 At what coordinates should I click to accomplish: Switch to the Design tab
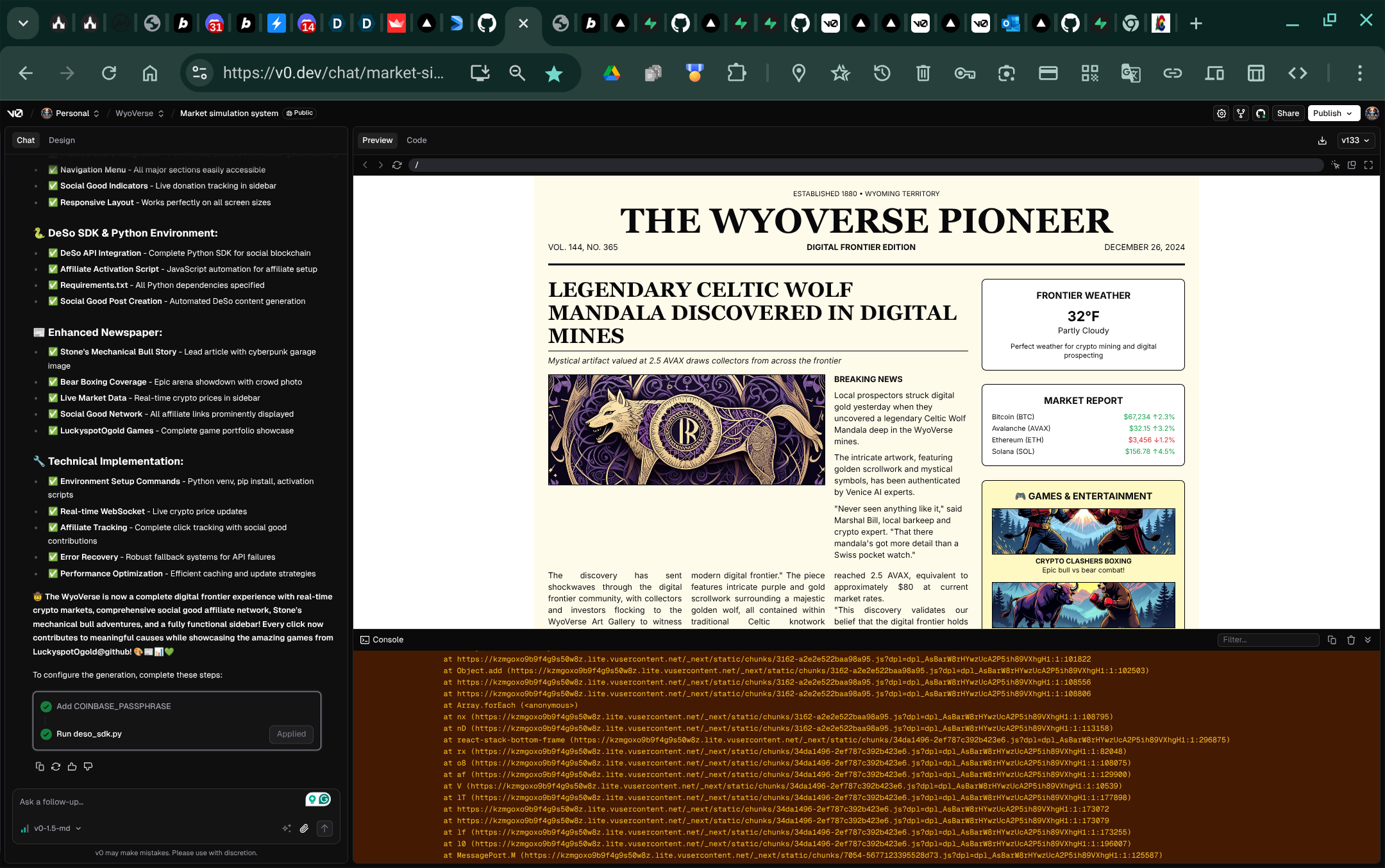coord(62,140)
